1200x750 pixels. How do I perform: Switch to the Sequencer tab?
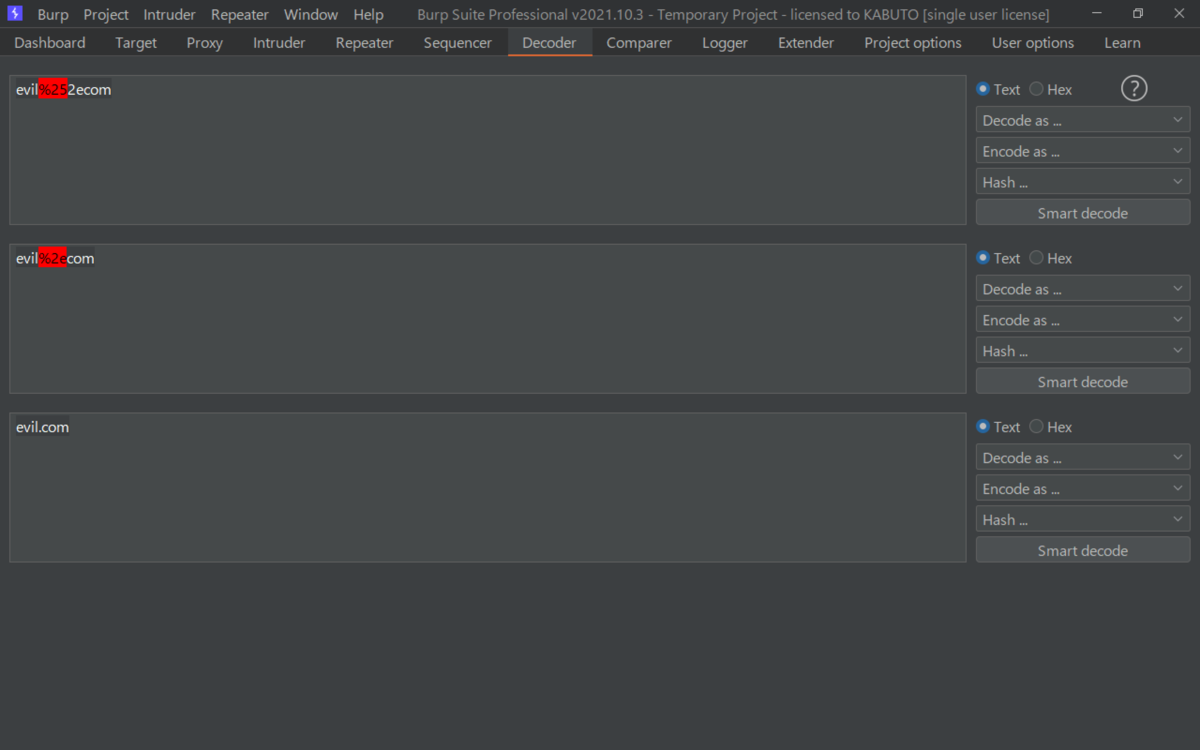click(458, 43)
